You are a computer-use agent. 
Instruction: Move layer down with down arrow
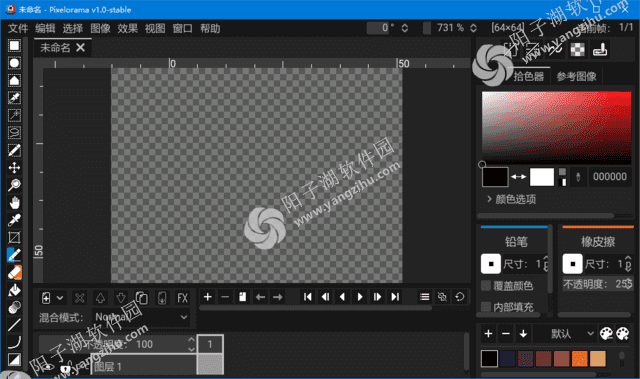[121, 298]
